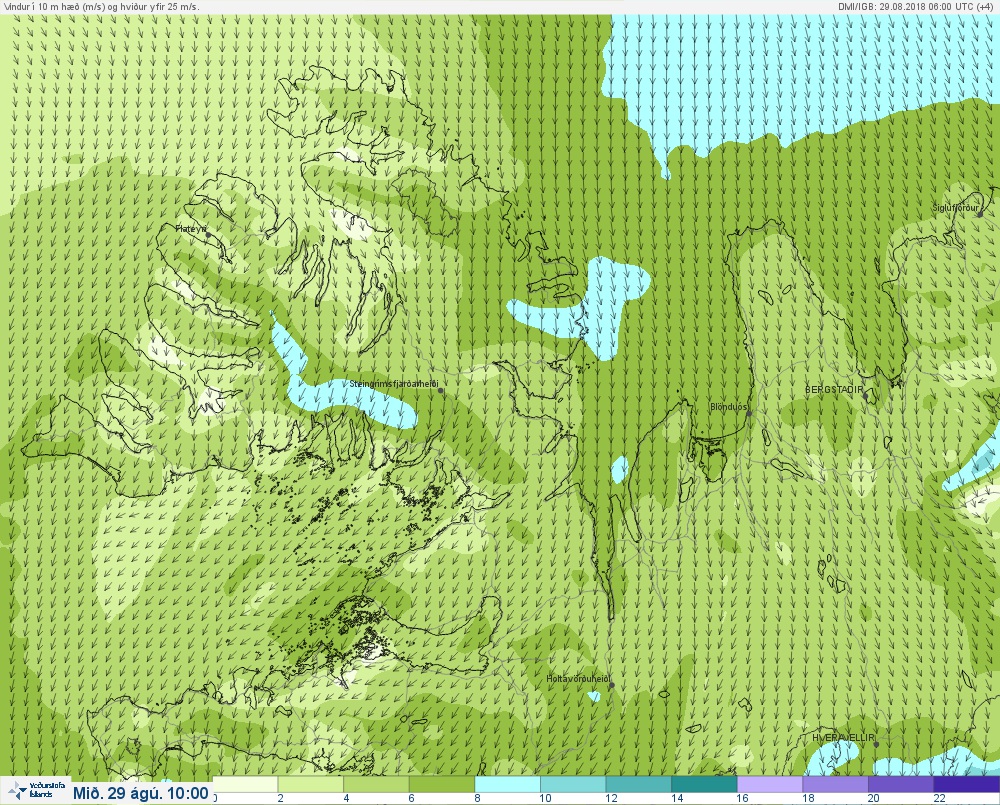Click the legend value '20'
The height and width of the screenshot is (805, 1000).
point(873,798)
